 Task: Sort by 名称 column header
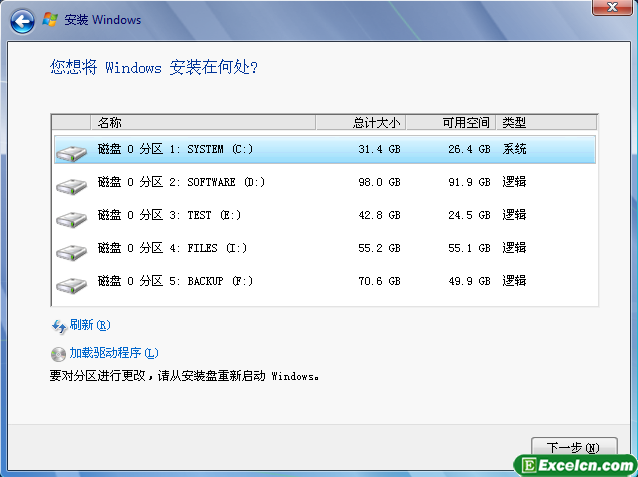pos(203,123)
